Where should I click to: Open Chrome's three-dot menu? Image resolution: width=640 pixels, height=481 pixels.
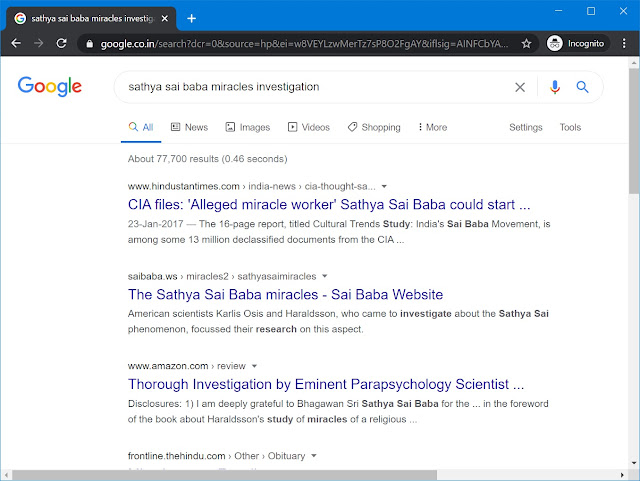624,43
